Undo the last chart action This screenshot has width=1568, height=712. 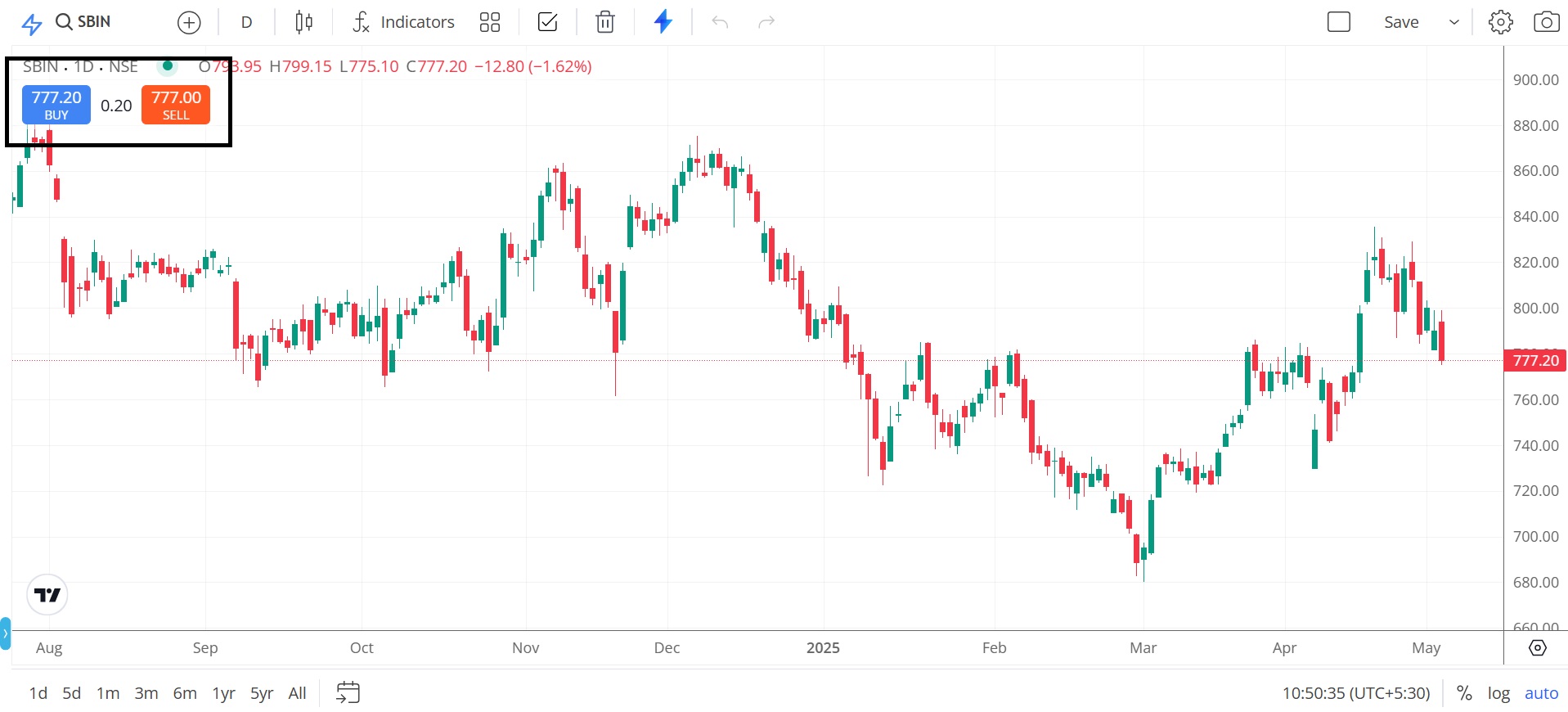tap(720, 22)
